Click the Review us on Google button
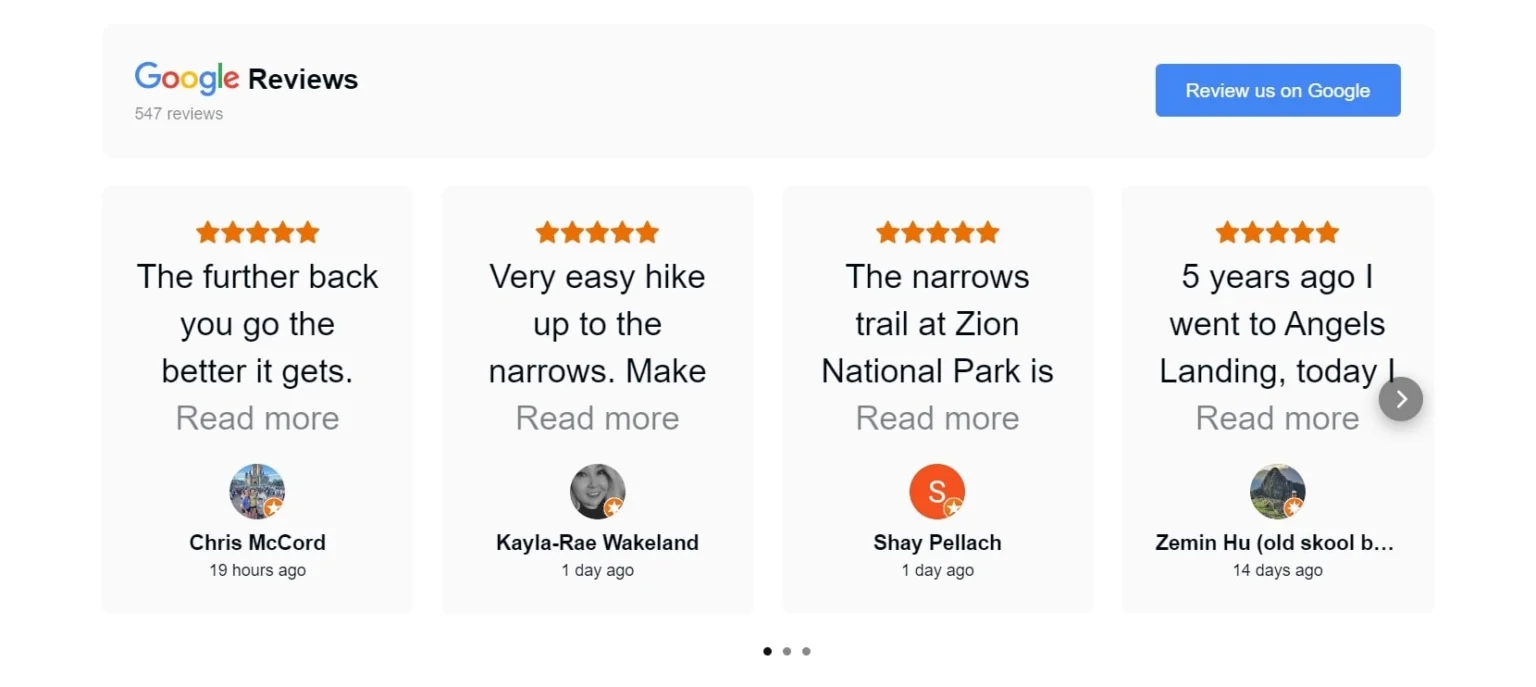 click(1277, 90)
